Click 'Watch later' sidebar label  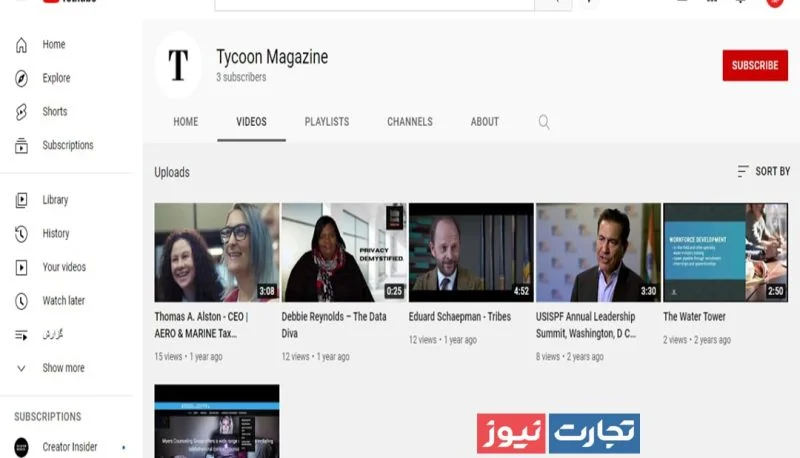[63, 301]
